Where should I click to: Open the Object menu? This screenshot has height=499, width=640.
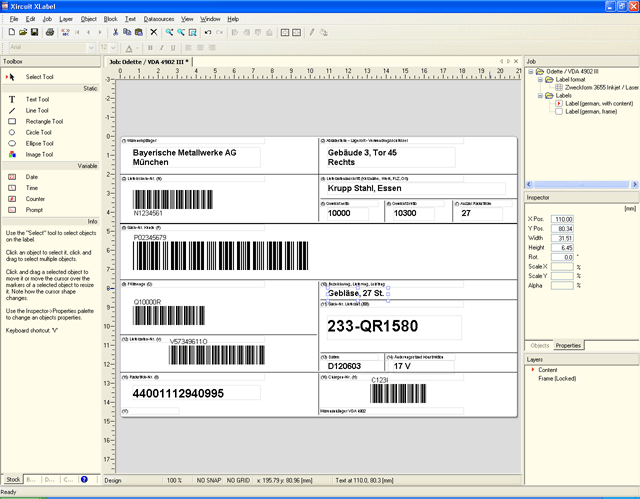tap(89, 19)
